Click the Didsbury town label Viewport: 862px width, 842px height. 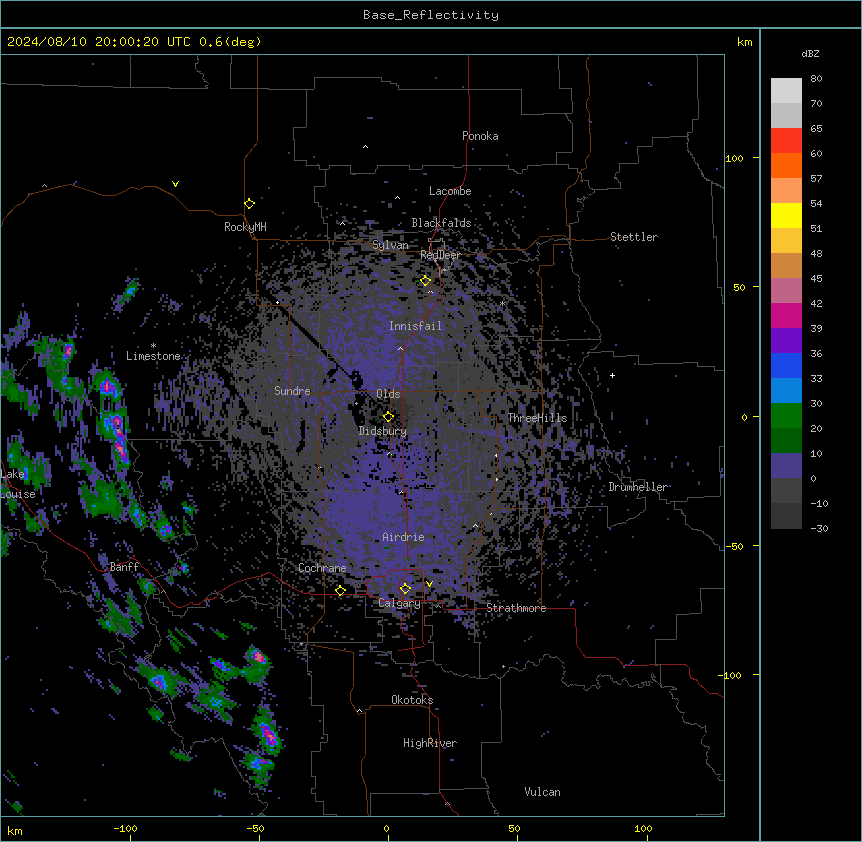coord(383,431)
